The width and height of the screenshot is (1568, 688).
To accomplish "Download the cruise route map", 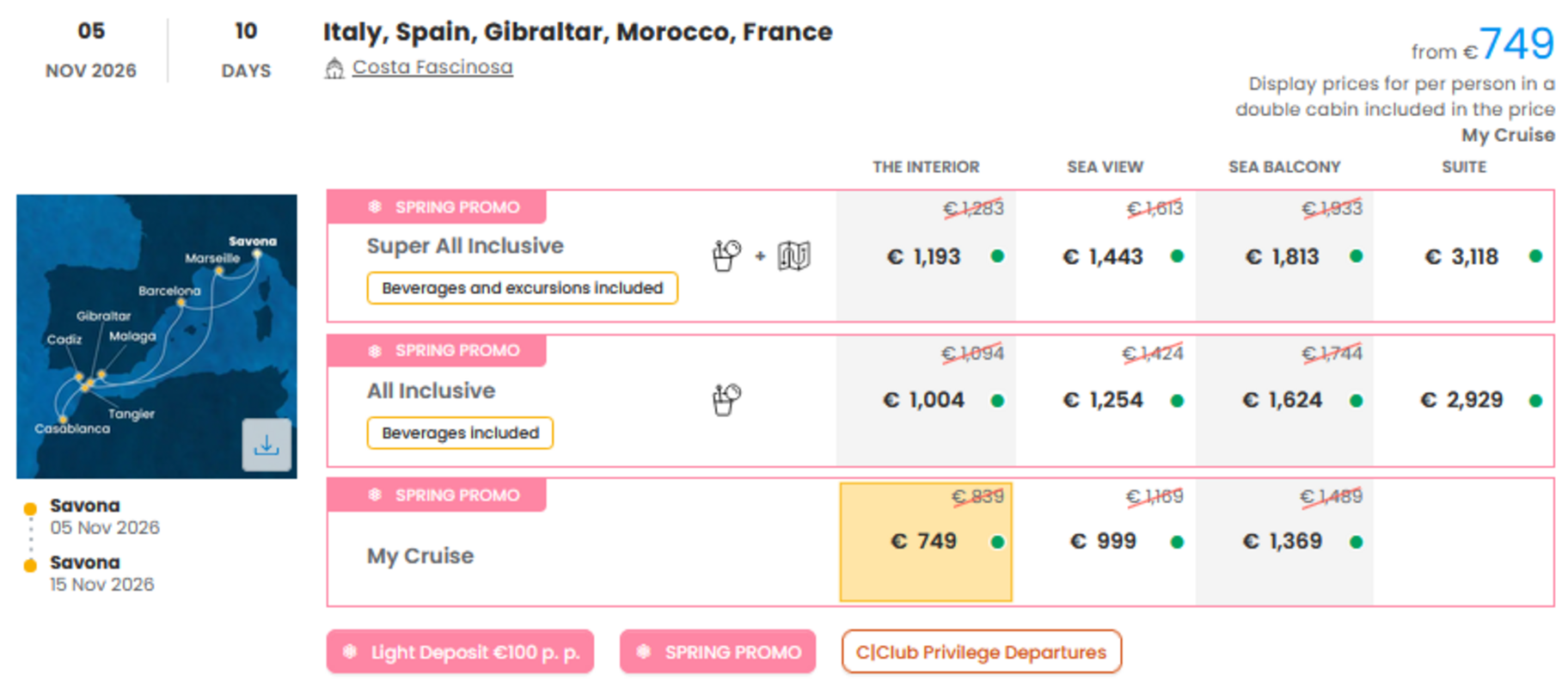I will pos(266,445).
